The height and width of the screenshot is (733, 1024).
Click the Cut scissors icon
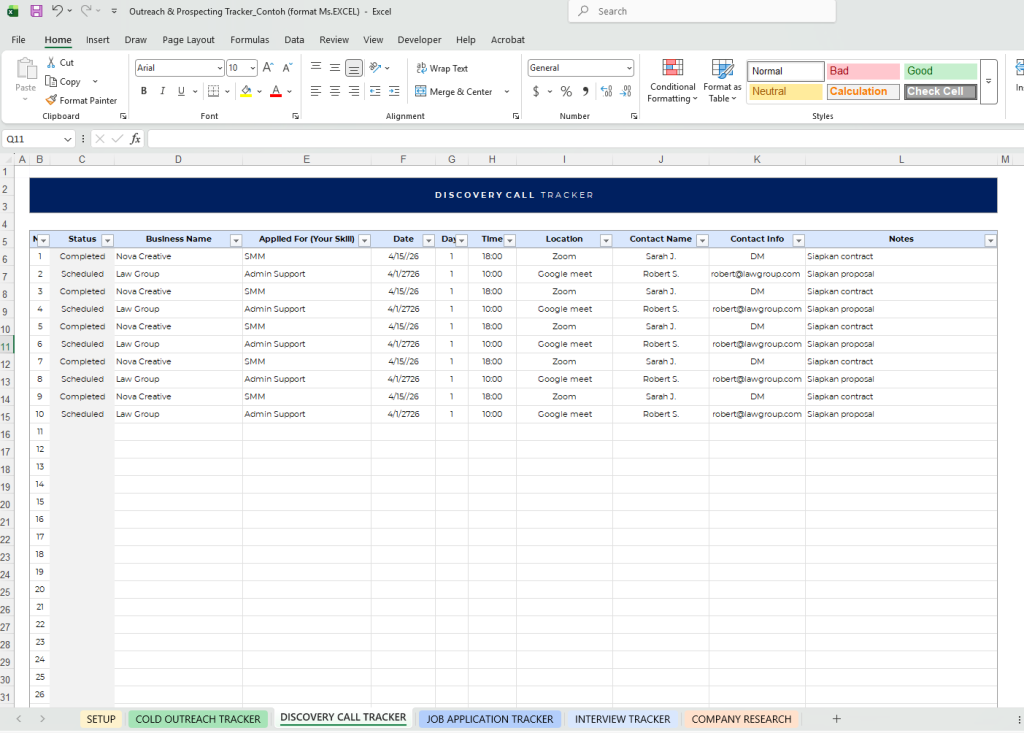51,62
